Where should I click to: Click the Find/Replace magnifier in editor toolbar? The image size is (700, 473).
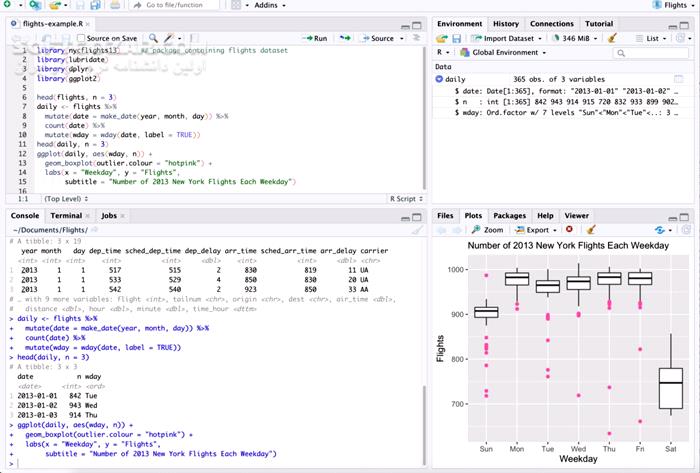pyautogui.click(x=153, y=38)
